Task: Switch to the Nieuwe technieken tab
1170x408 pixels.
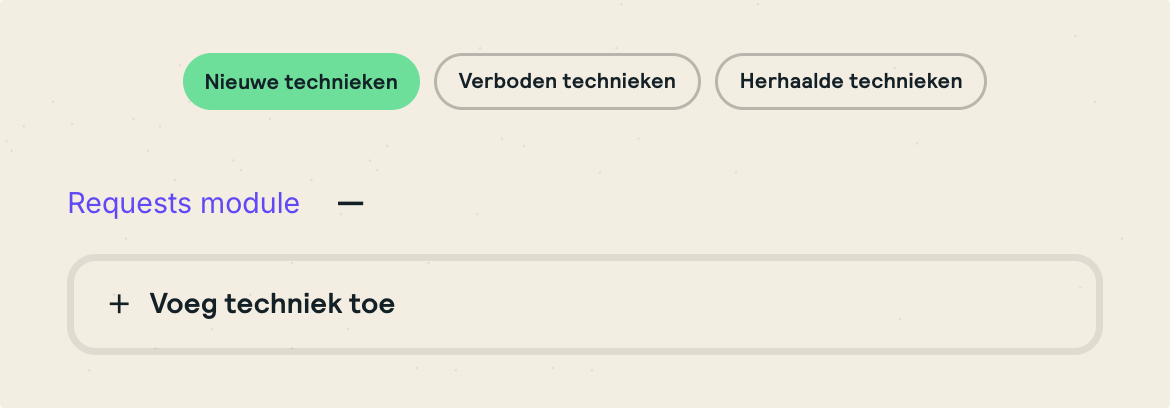Action: tap(301, 81)
